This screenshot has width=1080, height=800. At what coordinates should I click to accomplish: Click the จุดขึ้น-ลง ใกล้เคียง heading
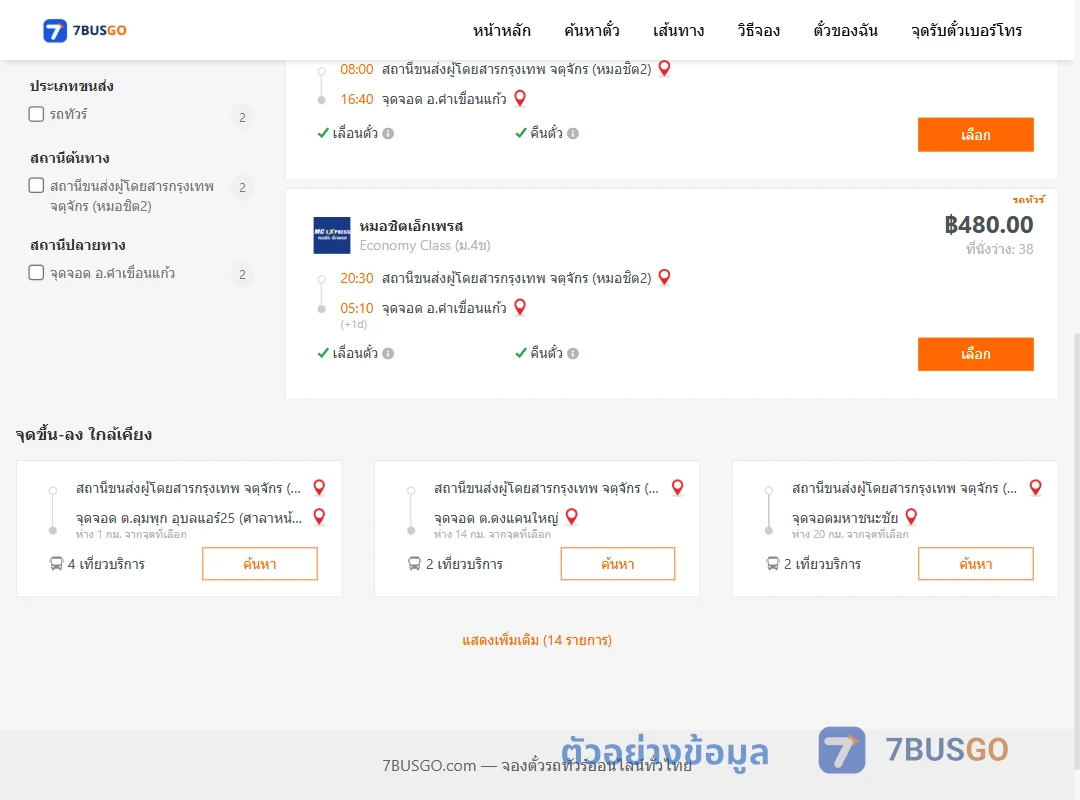point(83,434)
